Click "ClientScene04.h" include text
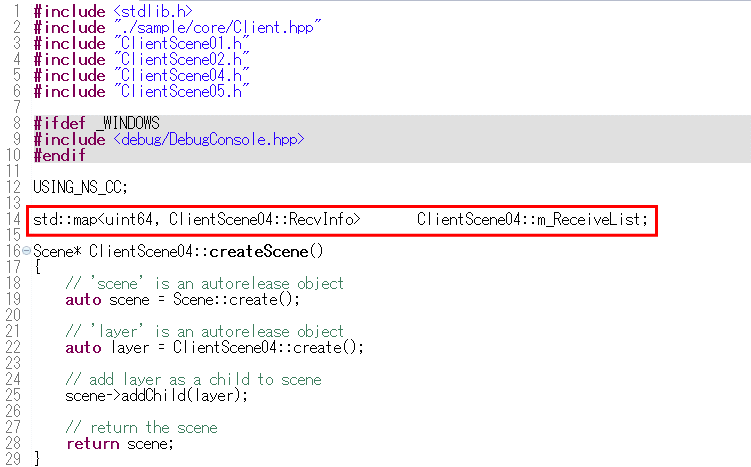 [x=182, y=75]
